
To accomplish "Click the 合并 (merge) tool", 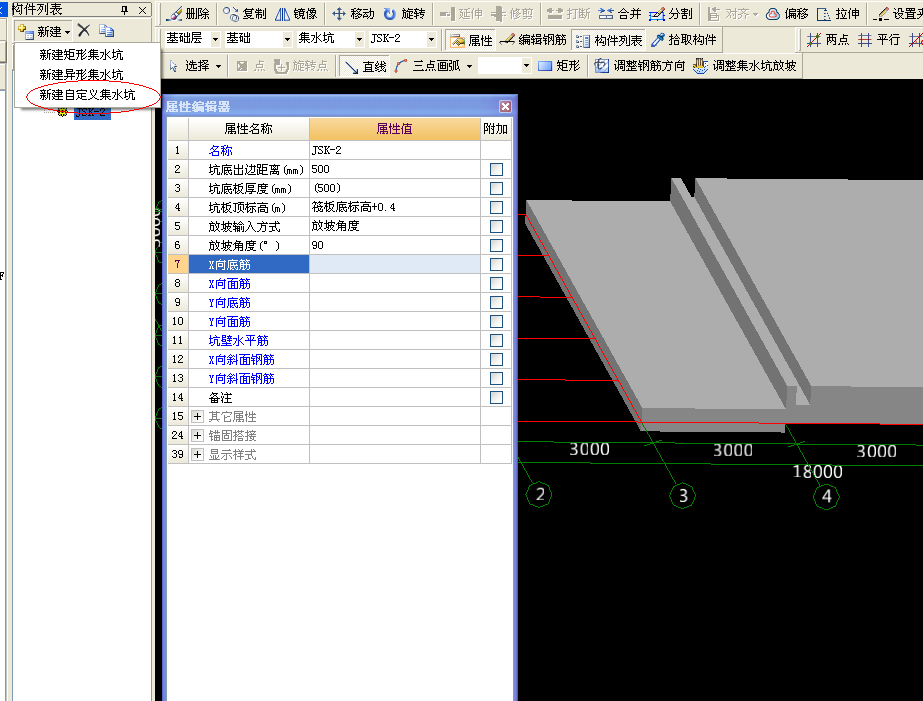I will (619, 14).
